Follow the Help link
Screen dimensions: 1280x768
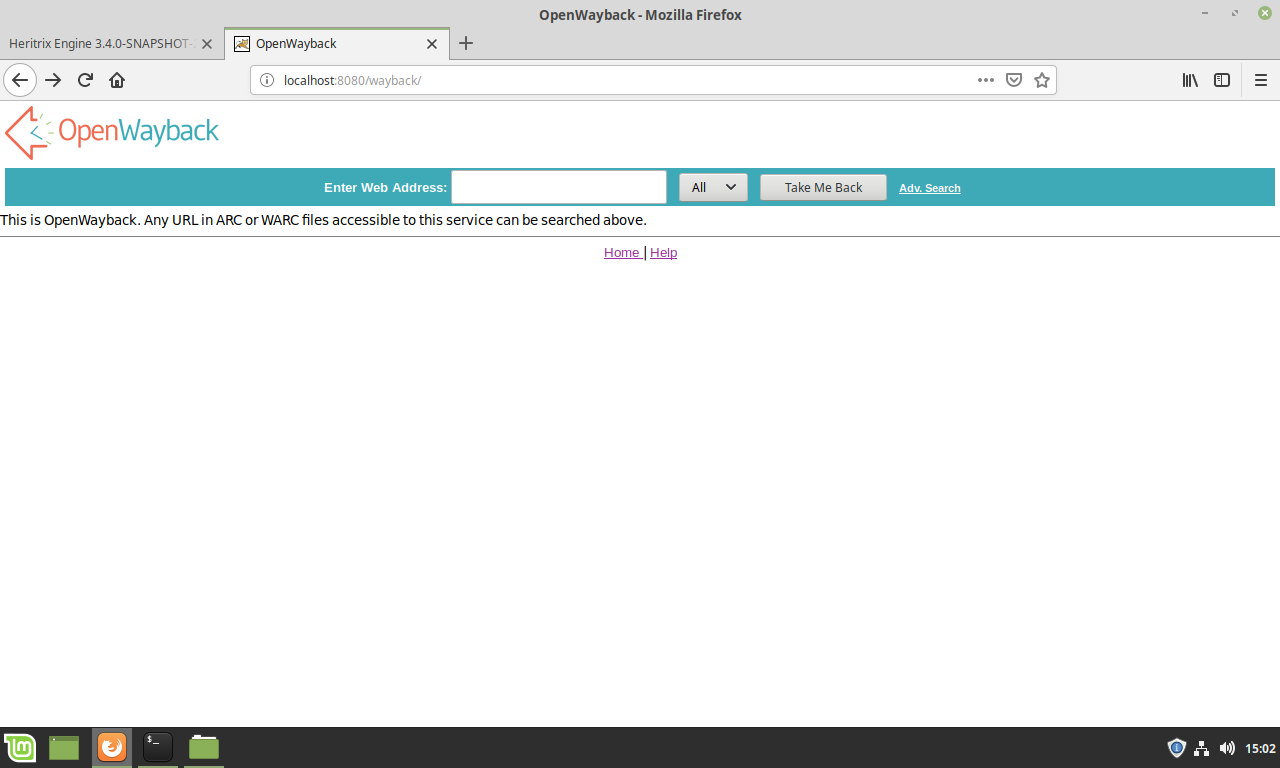coord(663,253)
